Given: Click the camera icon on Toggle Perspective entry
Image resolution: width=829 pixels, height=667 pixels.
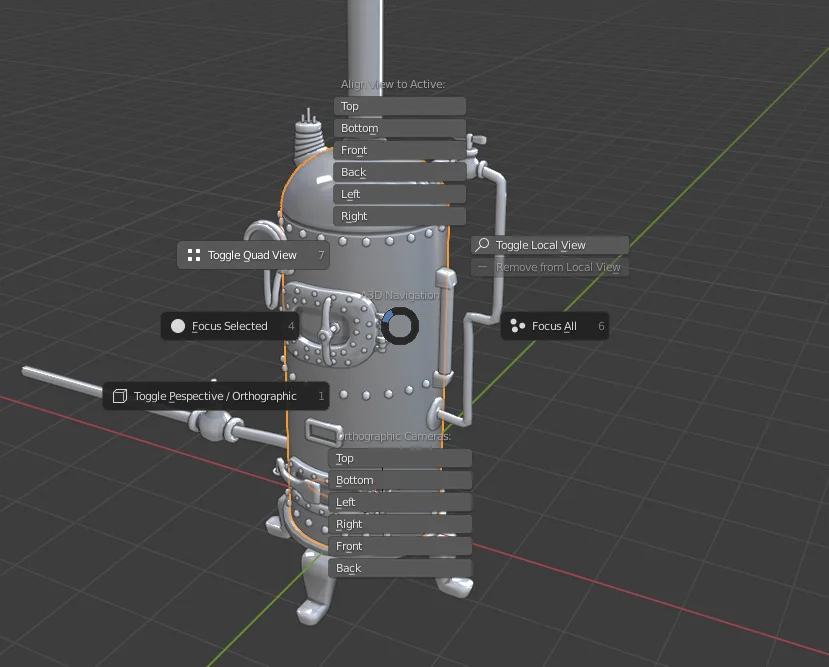Looking at the screenshot, I should click(120, 396).
